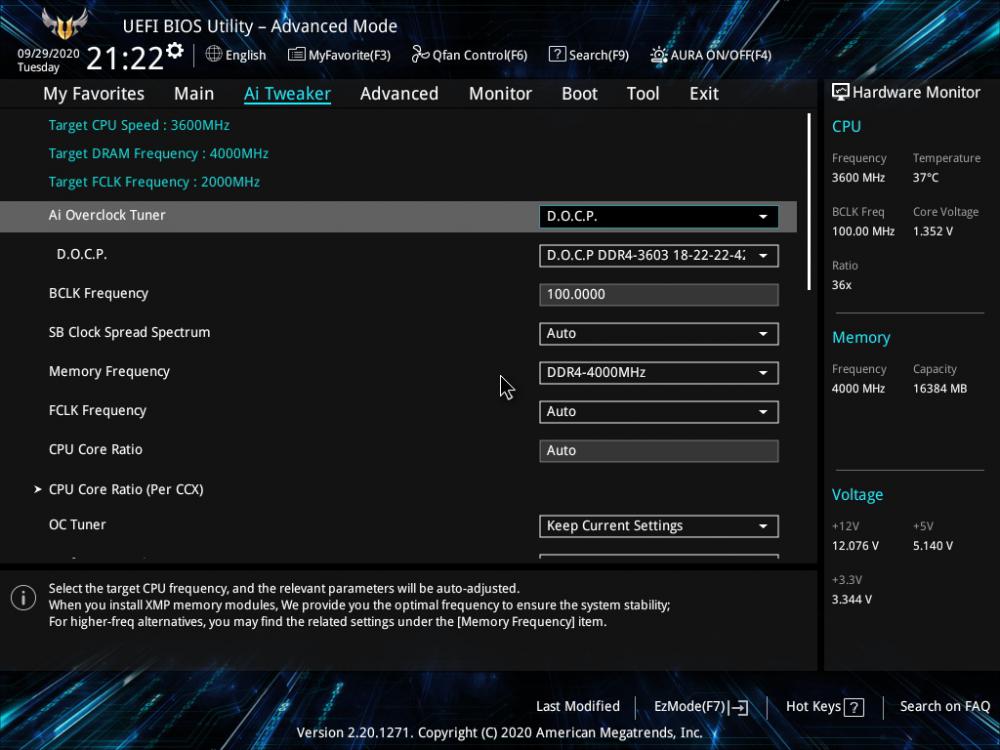
Task: Click CPU temperature value 37°C
Action: (925, 177)
